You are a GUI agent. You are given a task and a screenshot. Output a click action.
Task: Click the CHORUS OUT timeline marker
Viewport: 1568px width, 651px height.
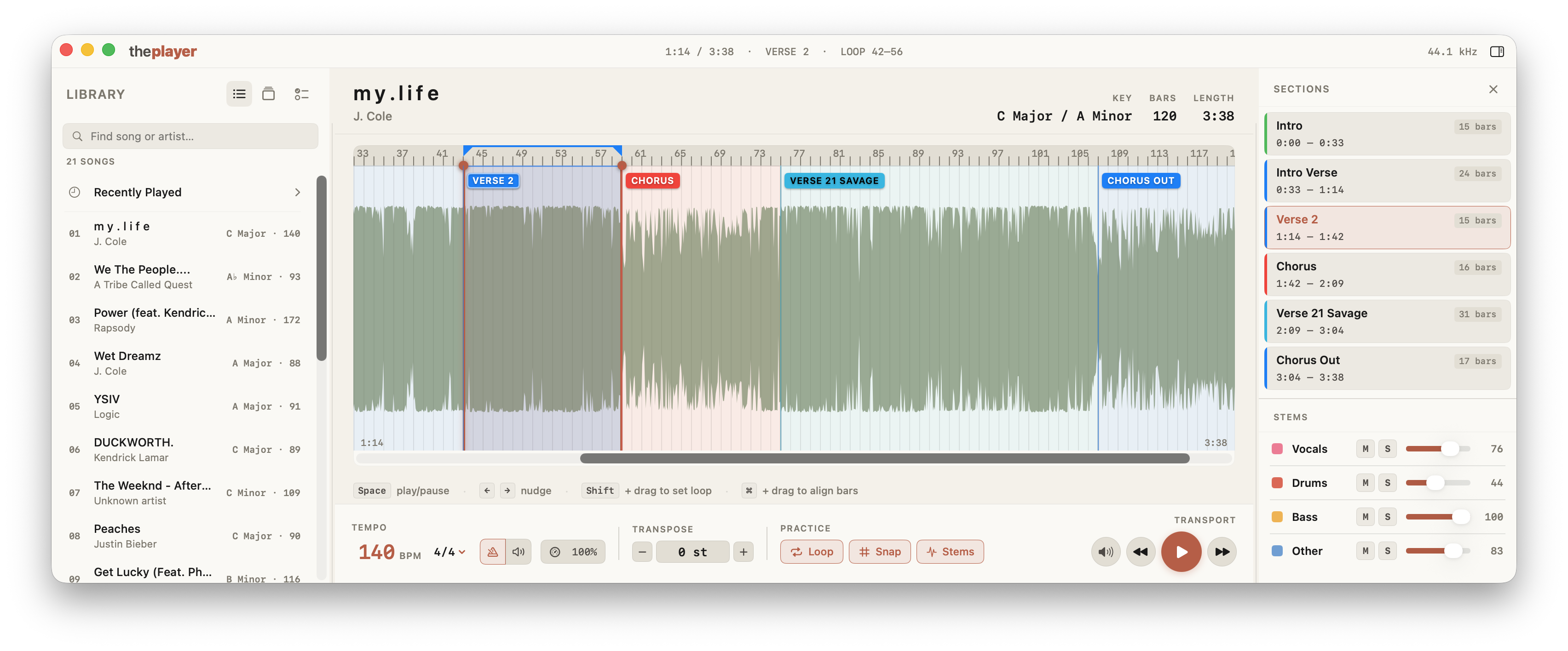(1140, 181)
